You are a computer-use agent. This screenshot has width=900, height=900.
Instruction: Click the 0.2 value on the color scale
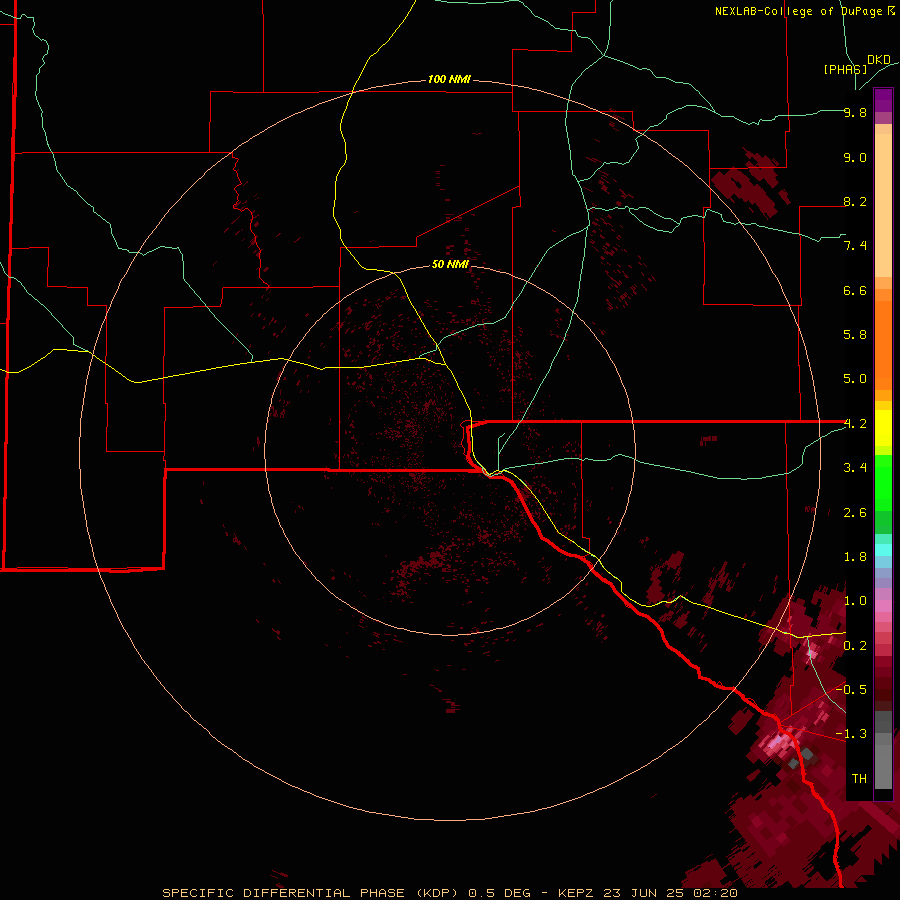tap(855, 646)
